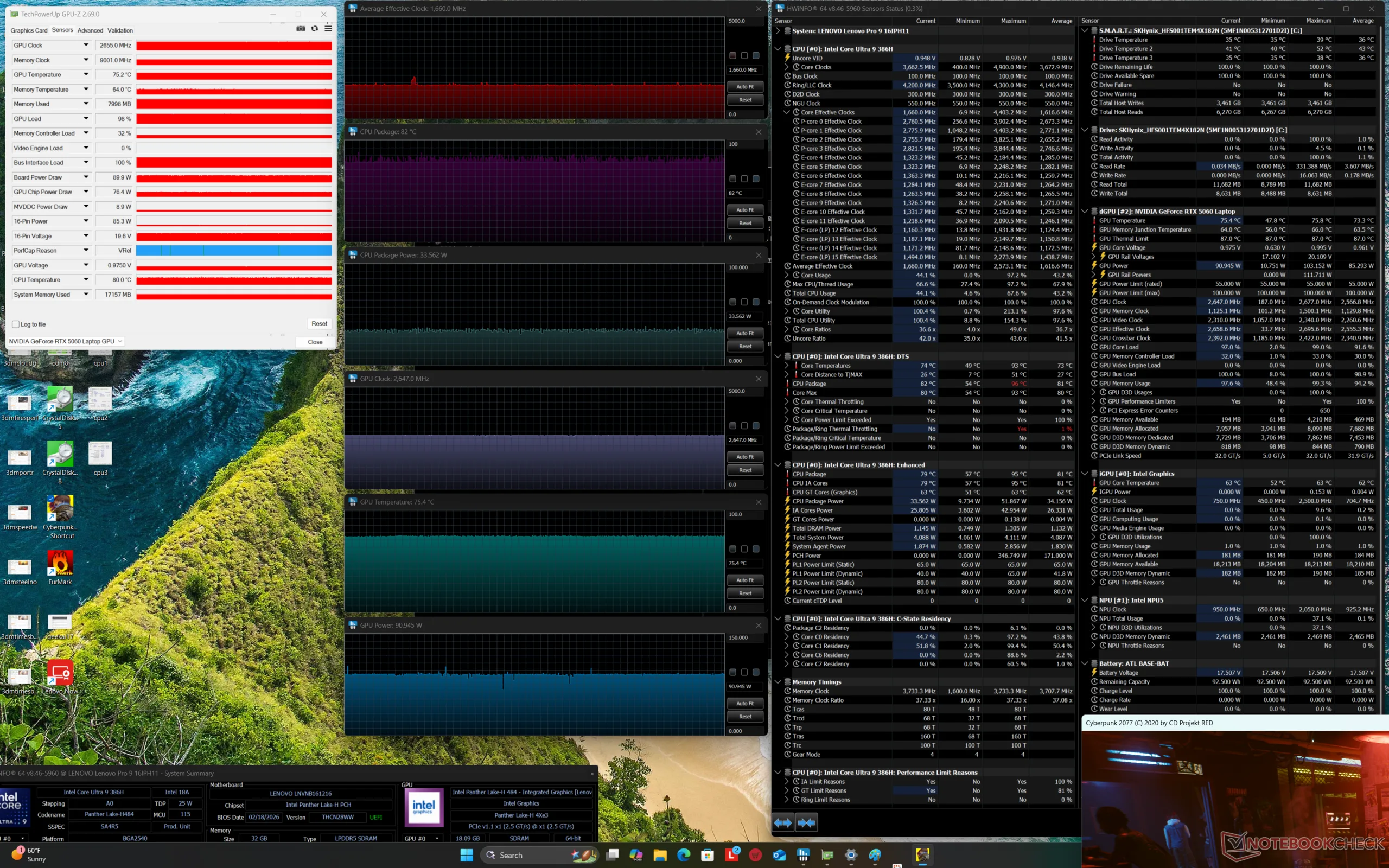Open the GPU-Z hamburger menu
Image resolution: width=1389 pixels, height=868 pixels.
[328, 29]
